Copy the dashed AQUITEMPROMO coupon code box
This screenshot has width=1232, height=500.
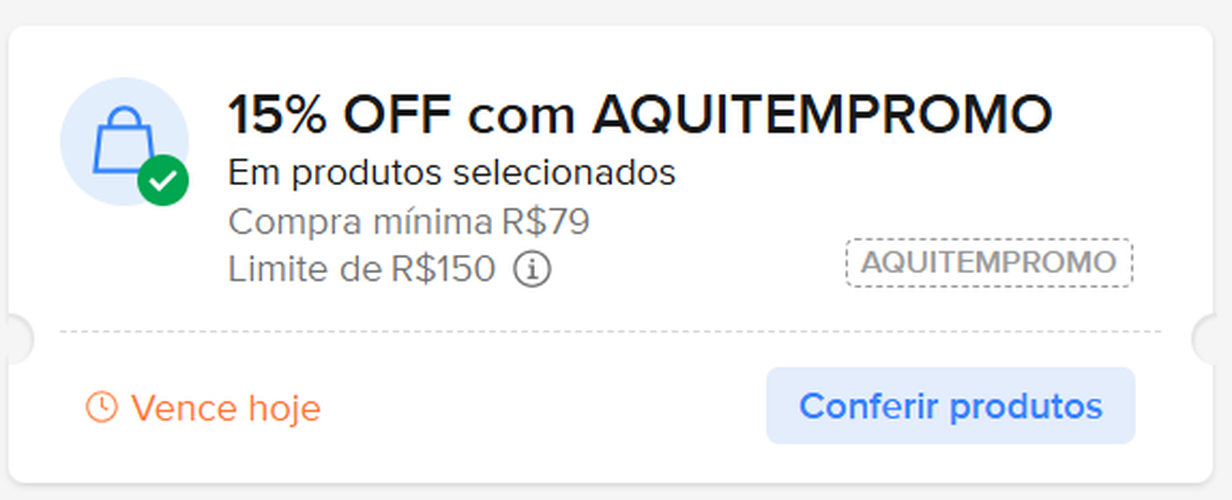989,263
